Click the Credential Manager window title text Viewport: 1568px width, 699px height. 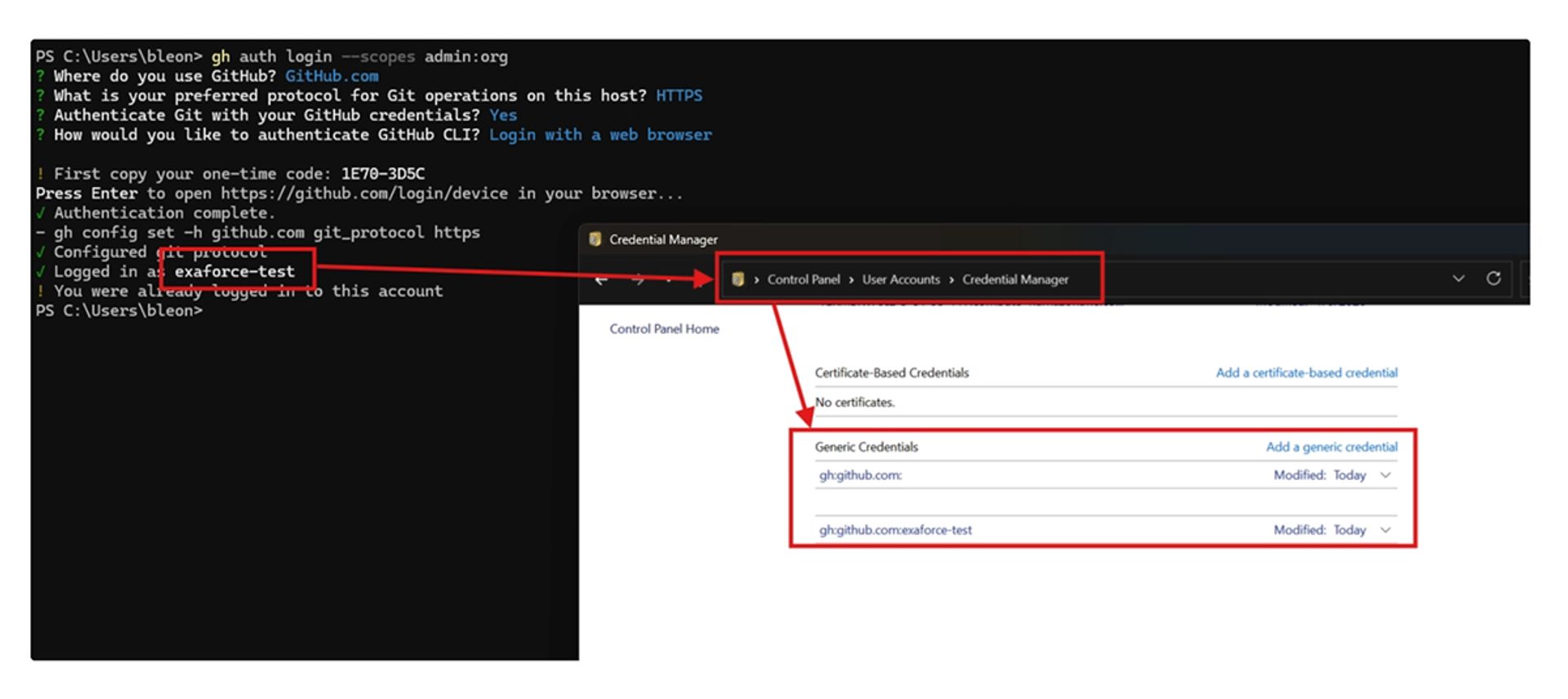pyautogui.click(x=663, y=239)
